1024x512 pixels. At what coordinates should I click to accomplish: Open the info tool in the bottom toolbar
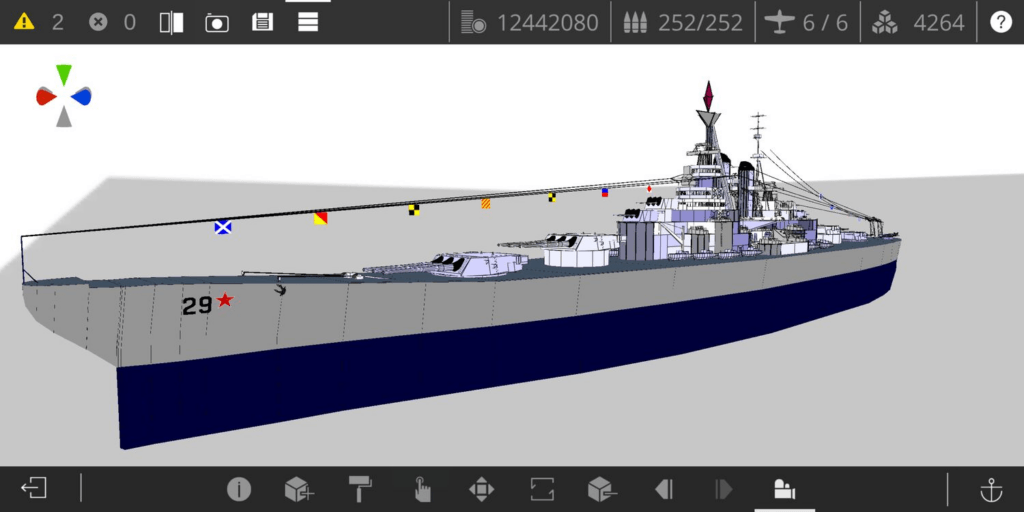238,489
